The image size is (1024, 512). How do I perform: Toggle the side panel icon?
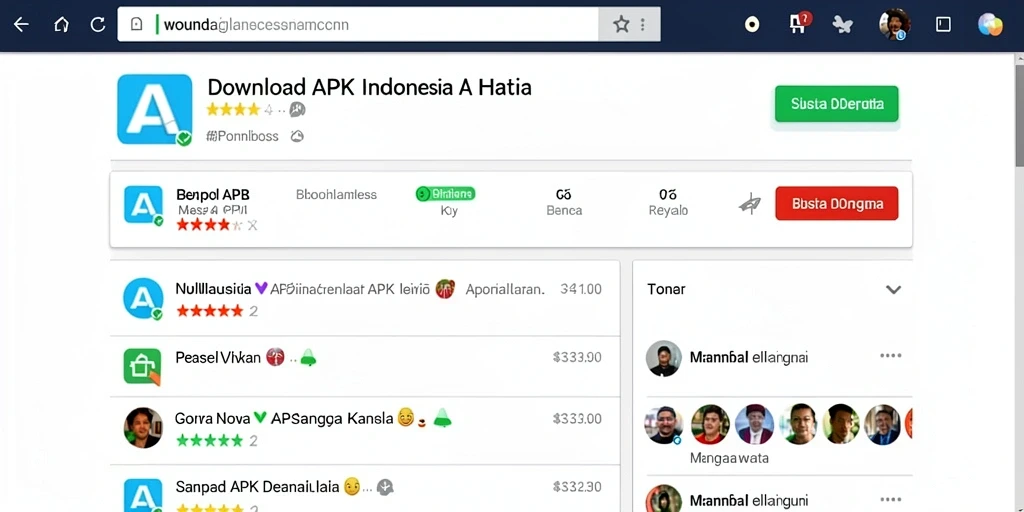click(x=943, y=25)
